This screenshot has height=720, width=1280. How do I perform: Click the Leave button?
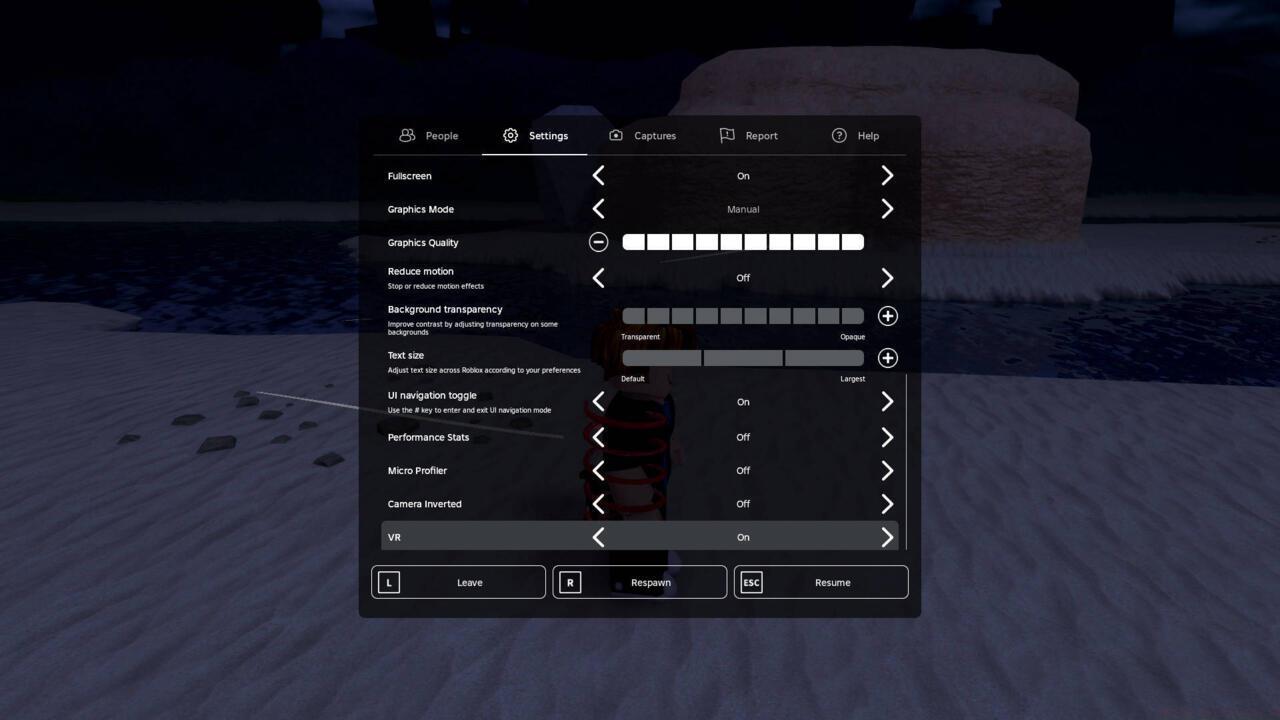click(x=458, y=582)
